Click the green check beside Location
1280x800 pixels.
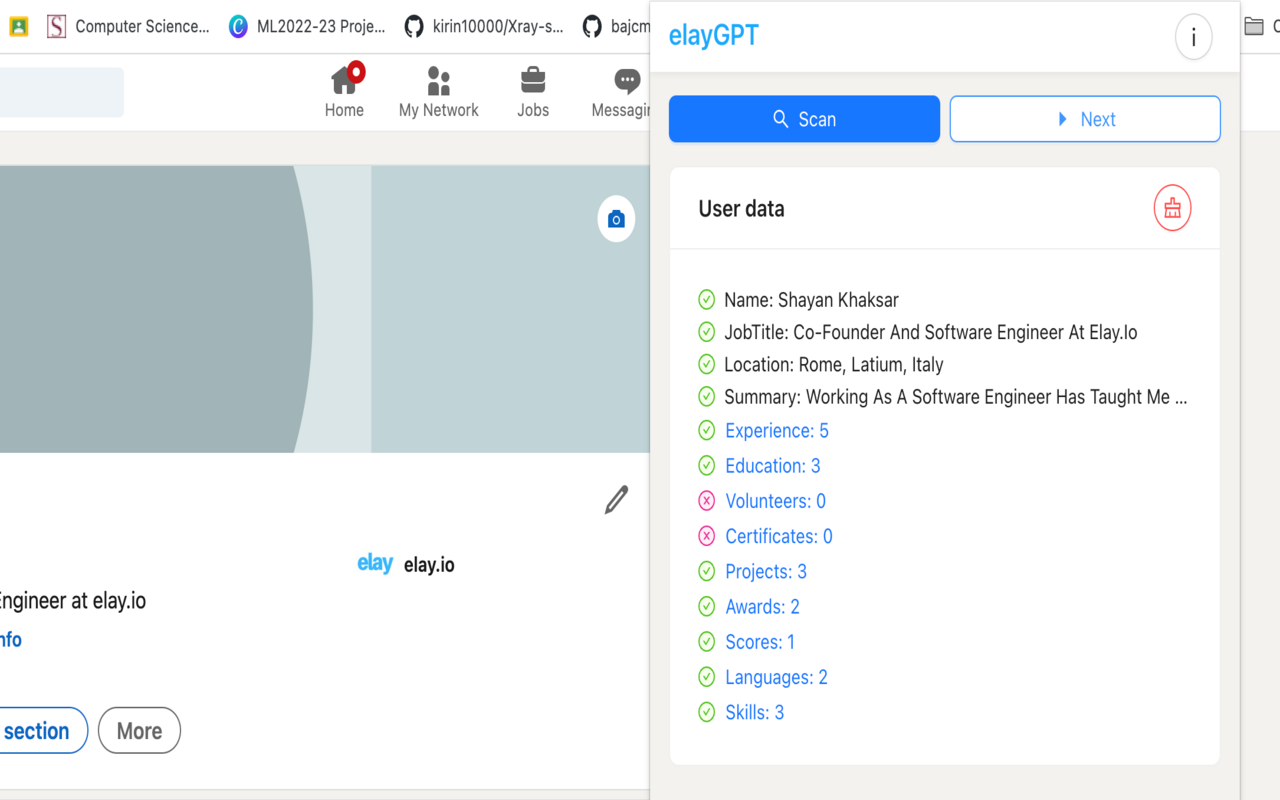(x=706, y=364)
